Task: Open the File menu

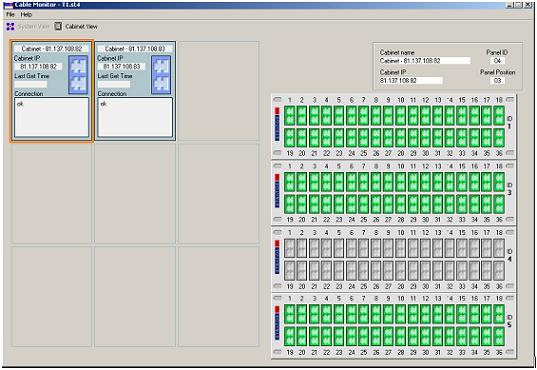Action: [10, 14]
